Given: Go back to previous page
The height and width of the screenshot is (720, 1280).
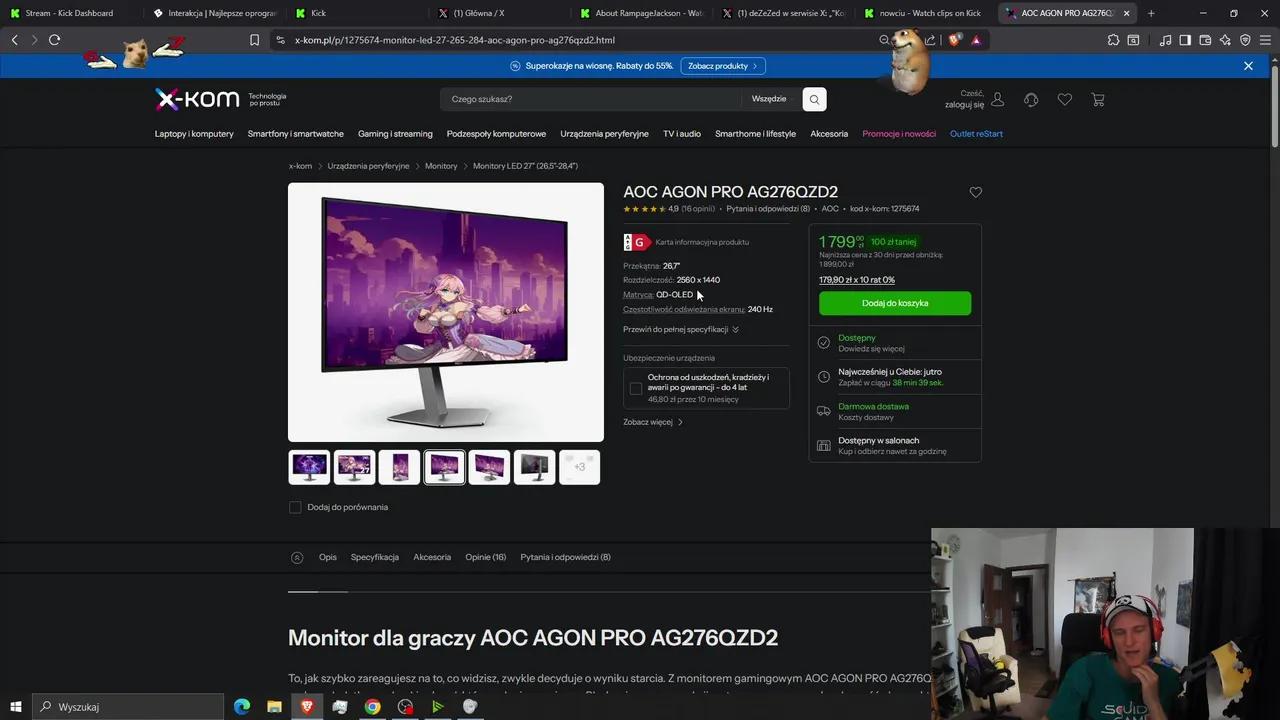Looking at the screenshot, I should 14,40.
